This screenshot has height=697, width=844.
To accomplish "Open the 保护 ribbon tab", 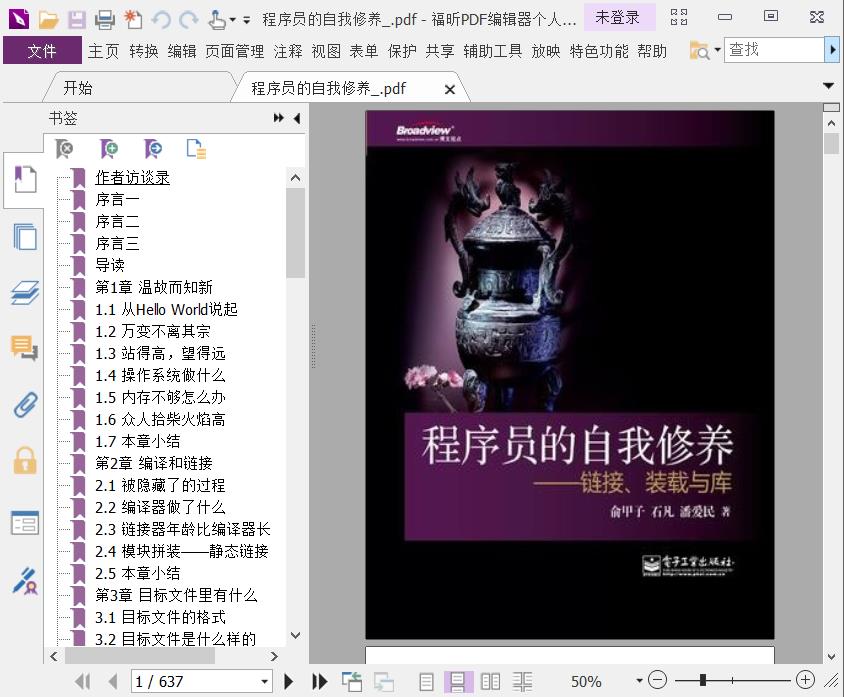I will click(x=402, y=51).
